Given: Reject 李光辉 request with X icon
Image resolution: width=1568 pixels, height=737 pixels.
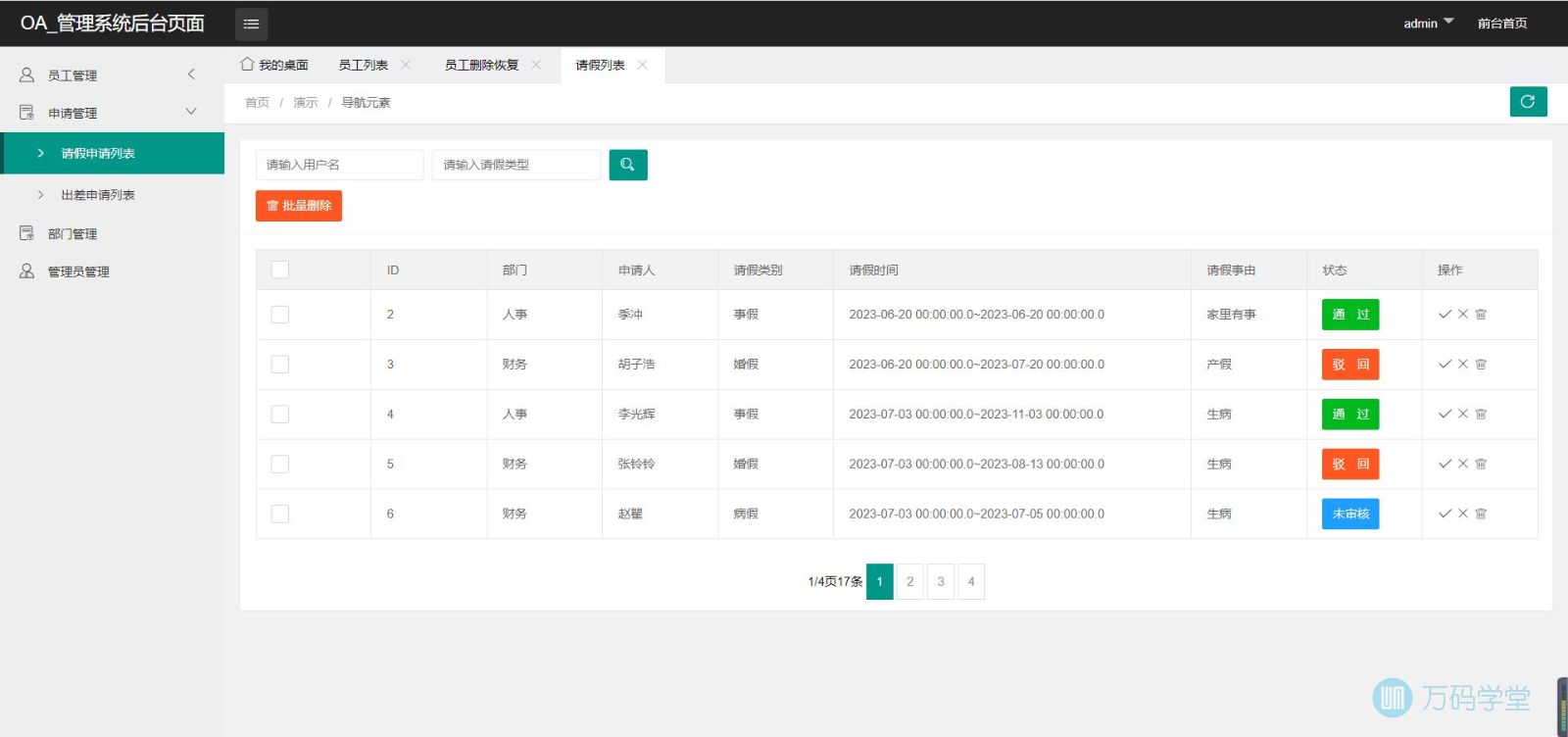Looking at the screenshot, I should pos(1463,415).
